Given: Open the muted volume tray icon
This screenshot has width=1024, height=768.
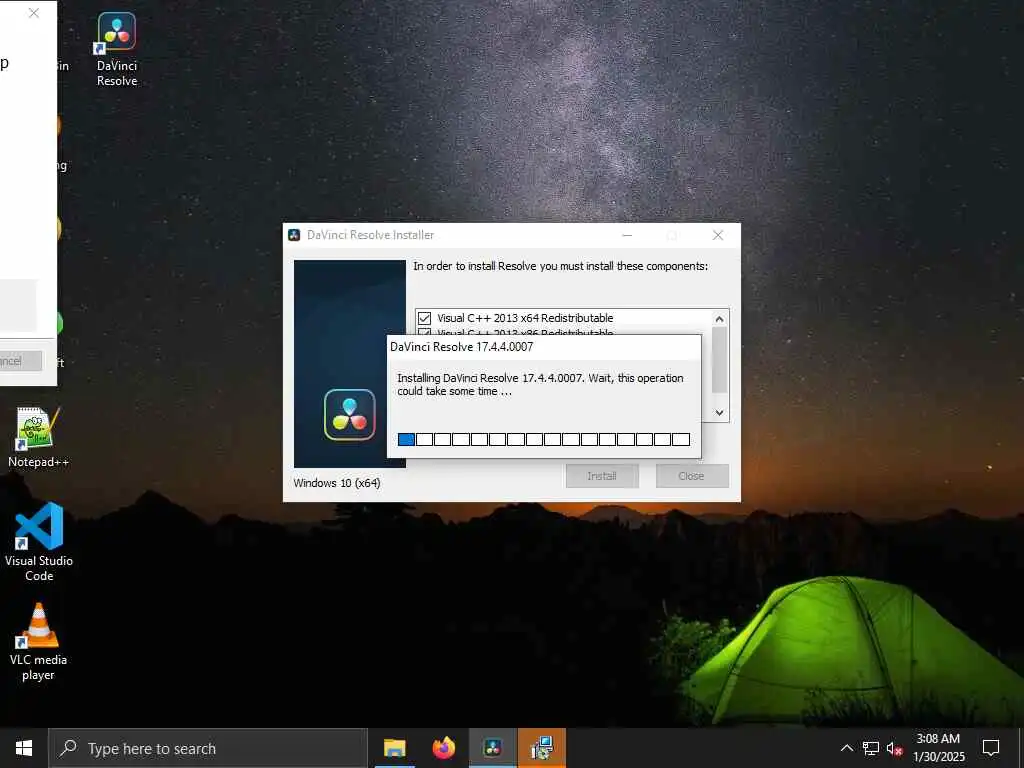Looking at the screenshot, I should point(894,748).
